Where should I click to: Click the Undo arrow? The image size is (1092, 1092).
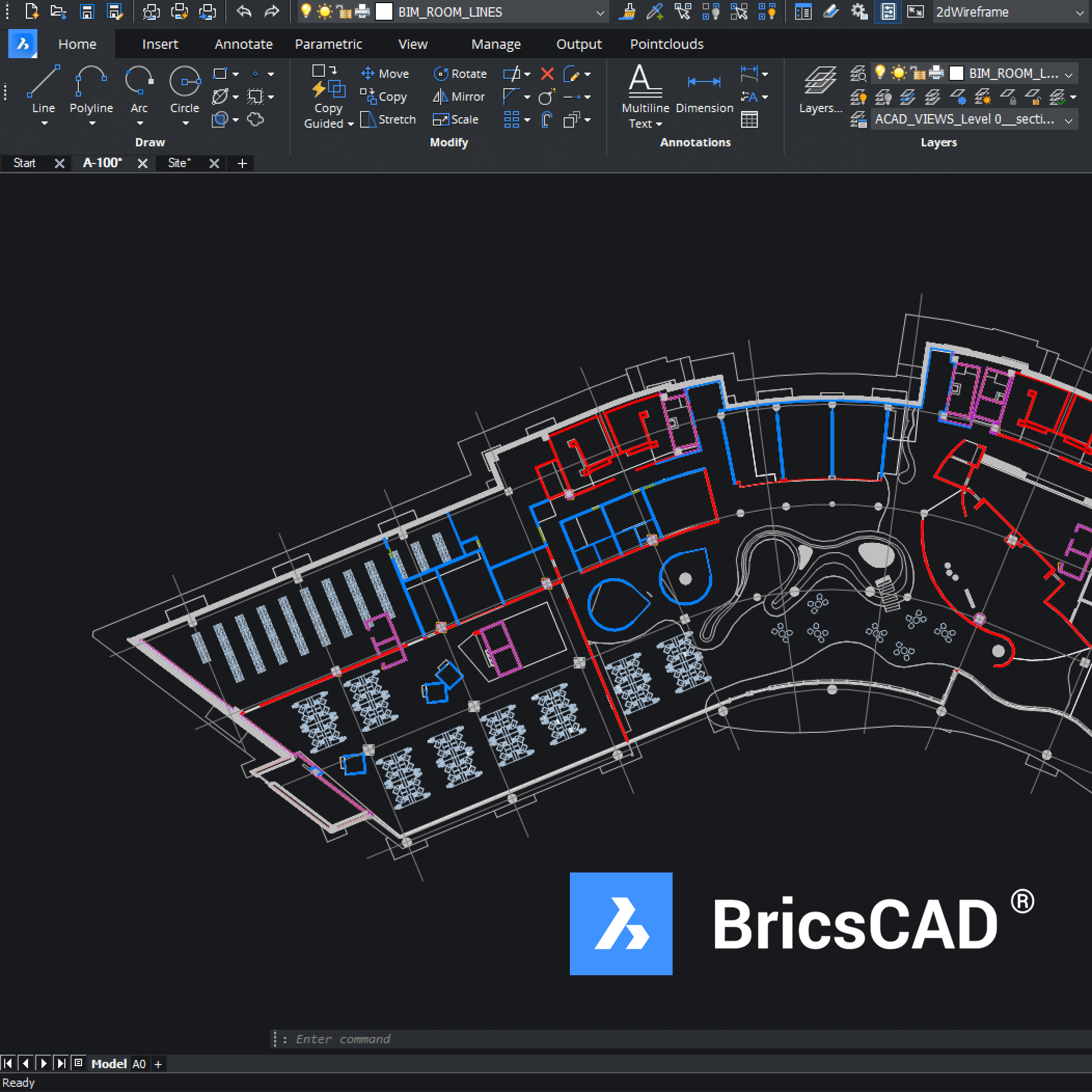(243, 11)
